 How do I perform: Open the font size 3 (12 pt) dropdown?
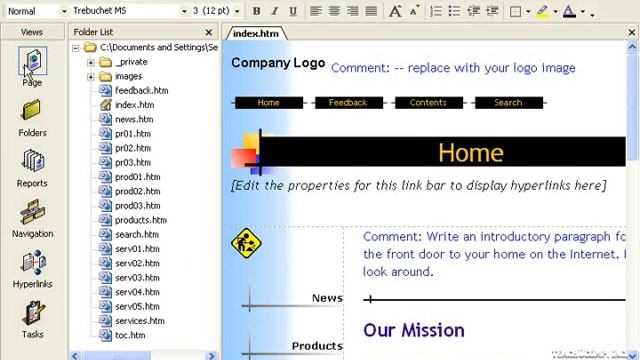click(x=237, y=11)
